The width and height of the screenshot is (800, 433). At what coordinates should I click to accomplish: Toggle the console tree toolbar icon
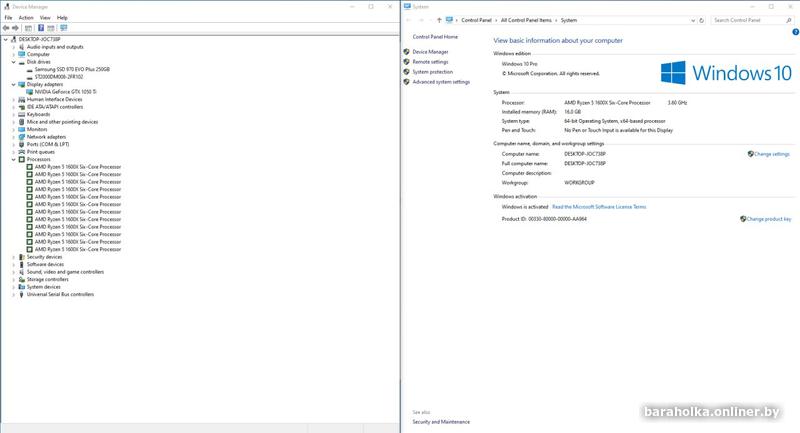[x=29, y=28]
